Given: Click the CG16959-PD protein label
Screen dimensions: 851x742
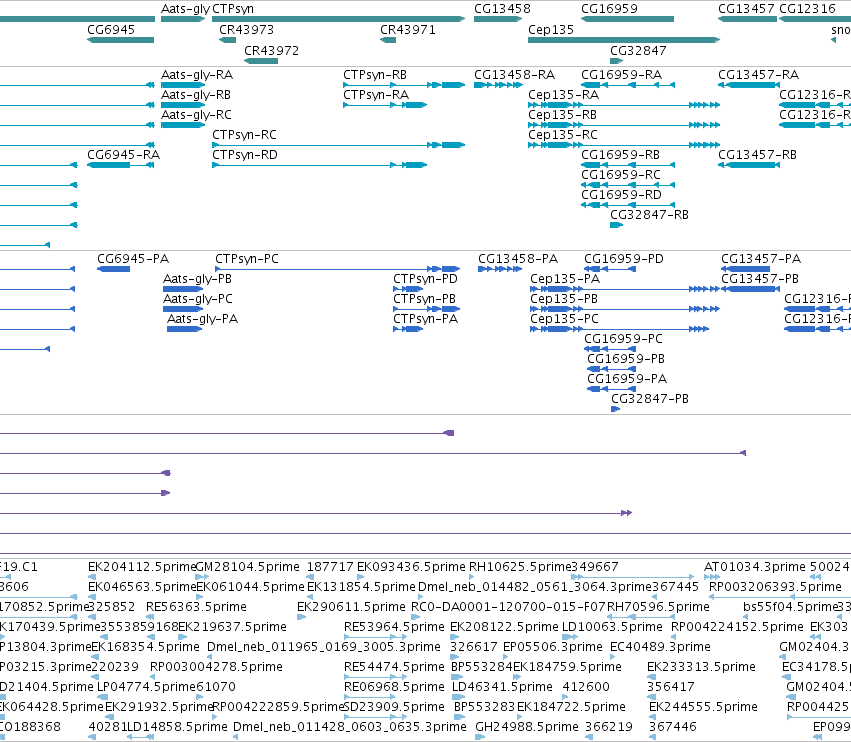Looking at the screenshot, I should [x=624, y=259].
